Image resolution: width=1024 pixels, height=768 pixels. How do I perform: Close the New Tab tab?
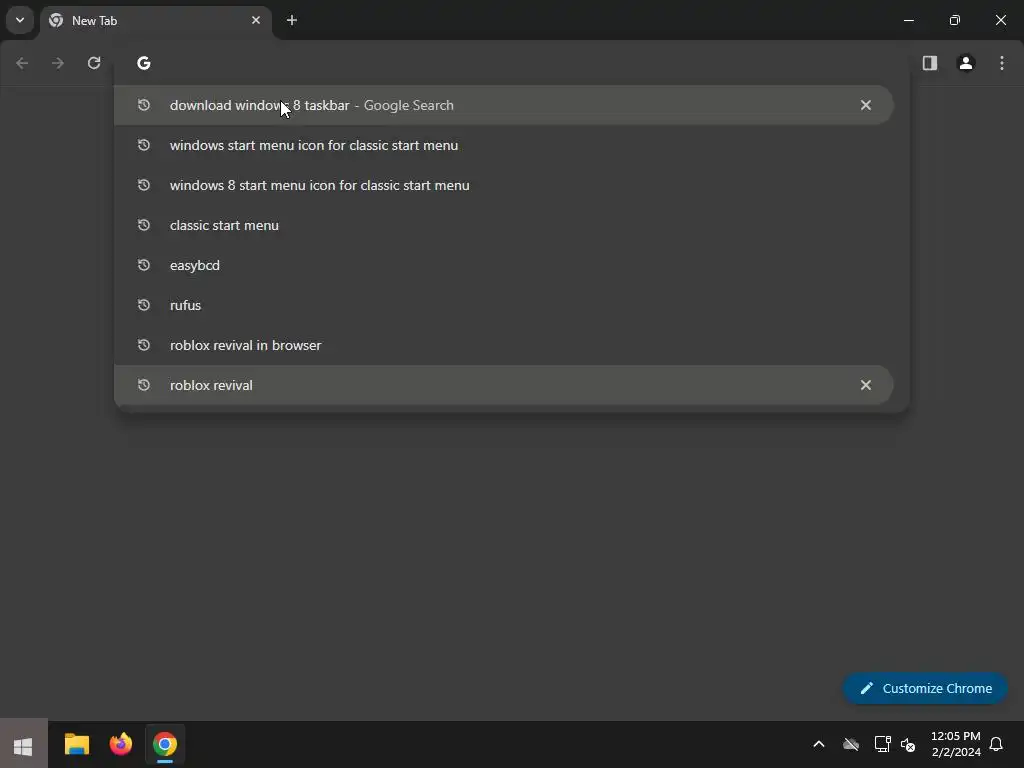[256, 20]
